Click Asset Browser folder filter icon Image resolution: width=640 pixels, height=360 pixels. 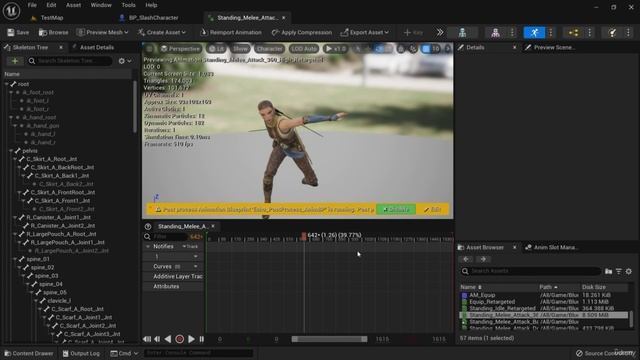click(x=609, y=271)
